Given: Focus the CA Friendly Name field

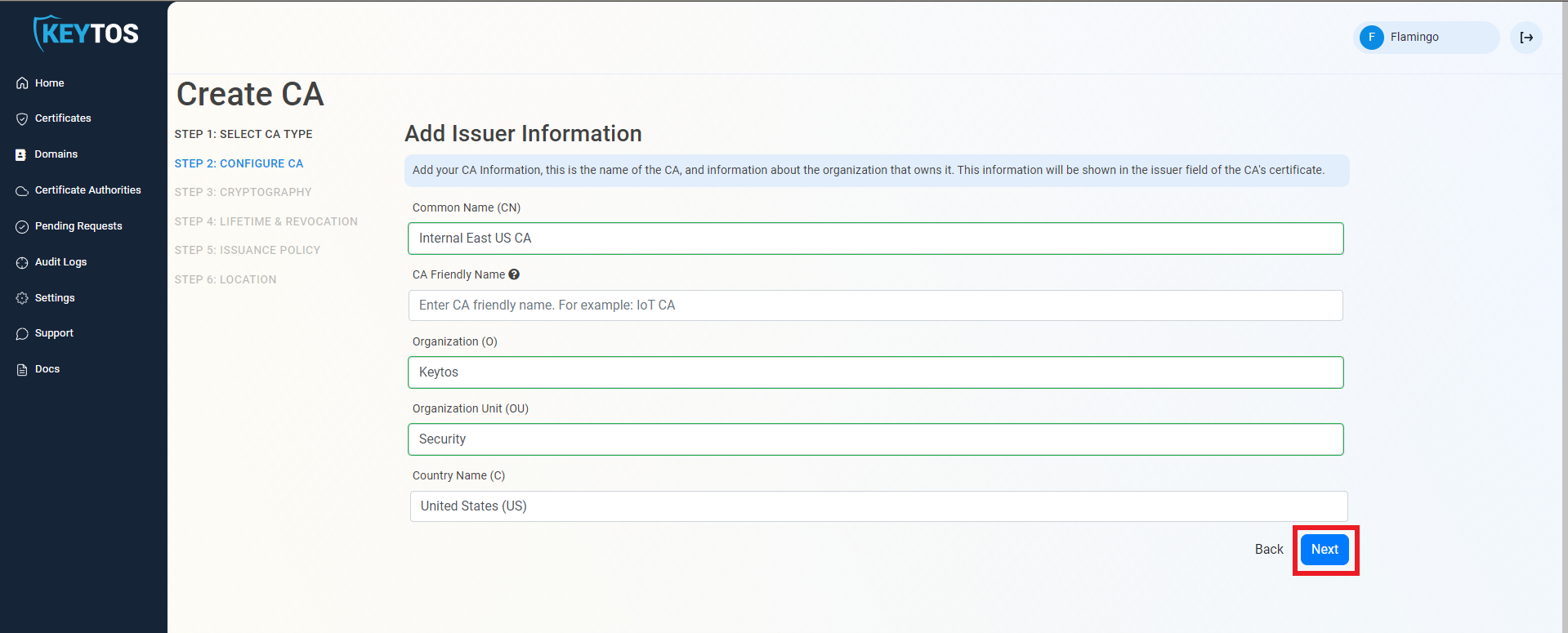Looking at the screenshot, I should tap(876, 305).
